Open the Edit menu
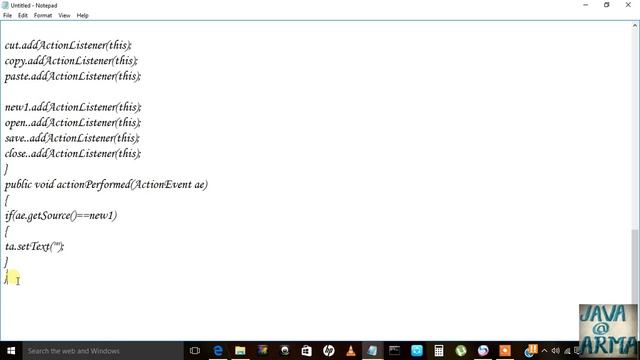 23,16
